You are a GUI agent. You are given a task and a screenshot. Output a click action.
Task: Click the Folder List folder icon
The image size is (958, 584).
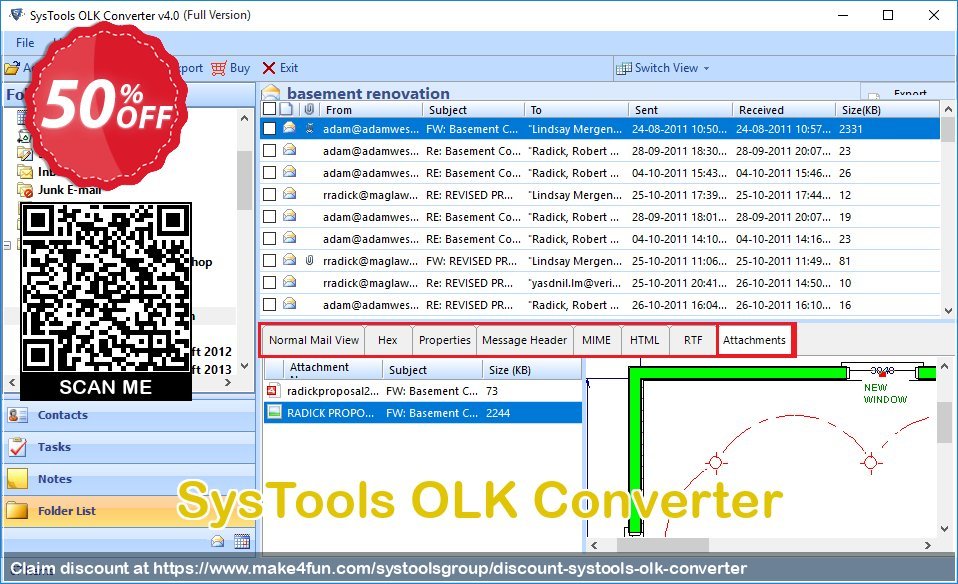point(17,511)
